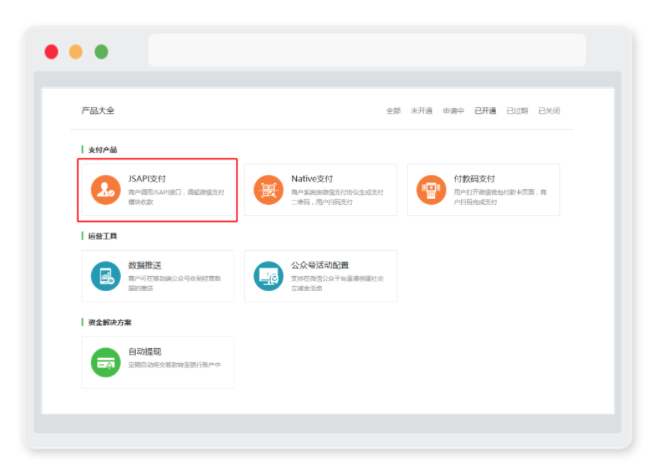Image resolution: width=661 pixels, height=475 pixels.
Task: Click the 公众号活动配置 card description text
Action: [337, 283]
